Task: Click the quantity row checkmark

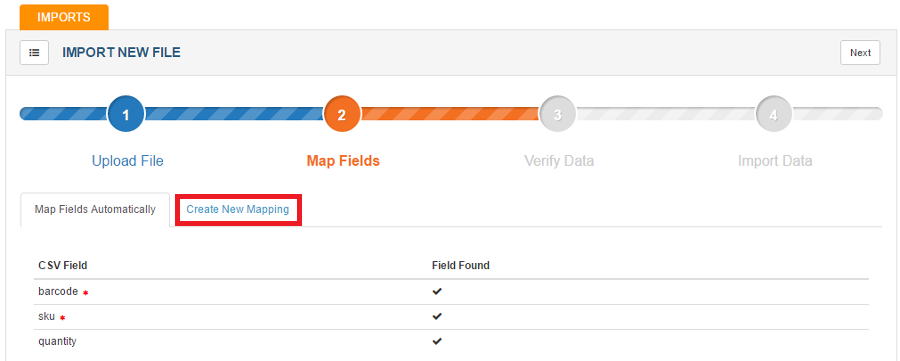Action: tap(437, 341)
